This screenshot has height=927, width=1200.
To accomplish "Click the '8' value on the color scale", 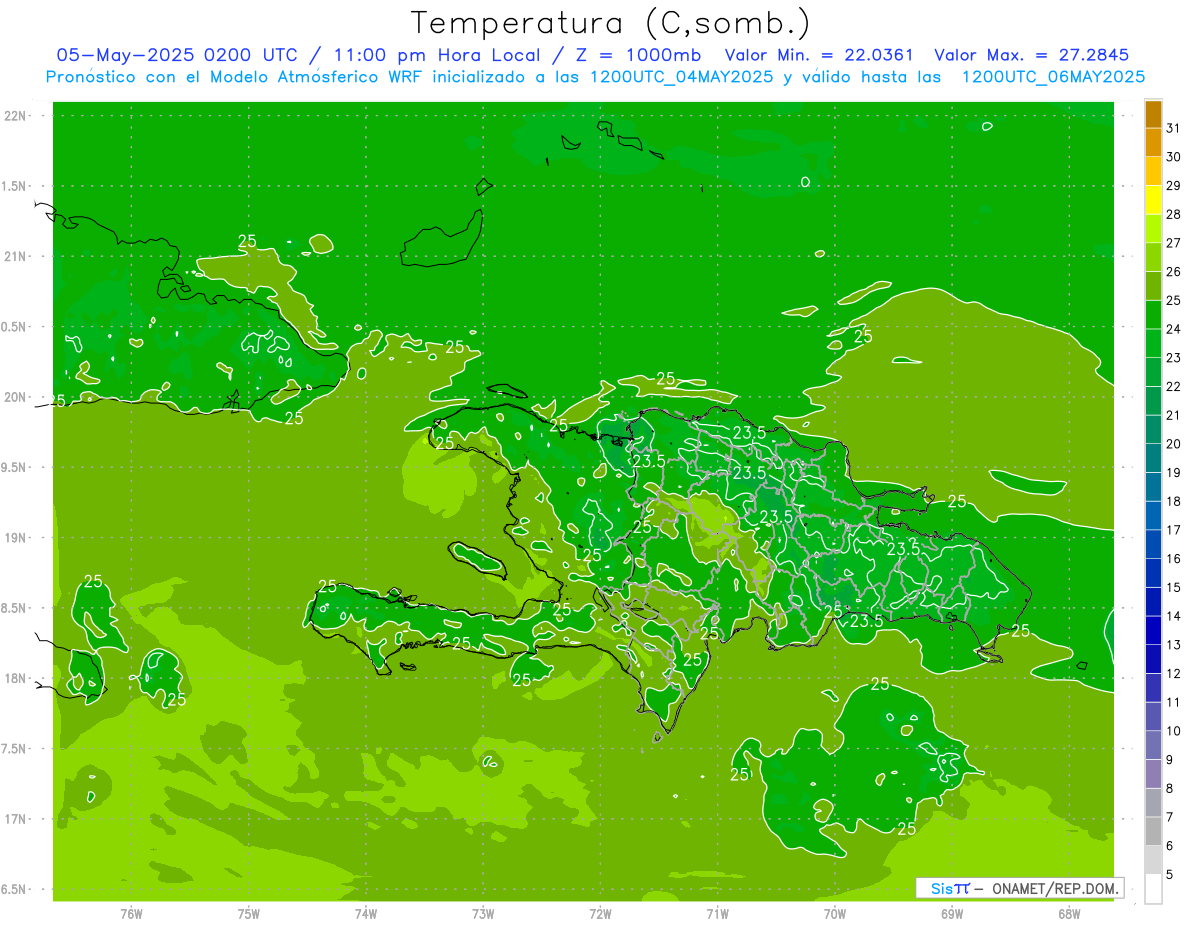I will point(1170,789).
